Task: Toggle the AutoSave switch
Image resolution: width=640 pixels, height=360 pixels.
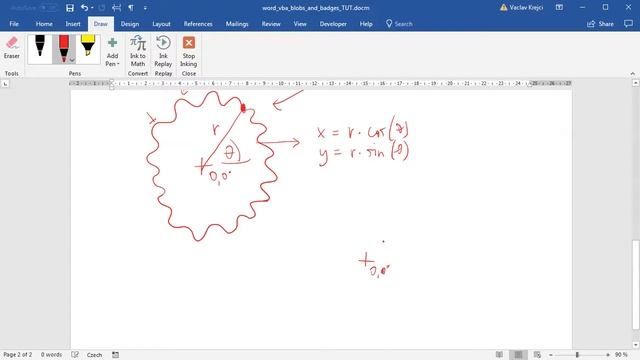Action: [x=49, y=8]
